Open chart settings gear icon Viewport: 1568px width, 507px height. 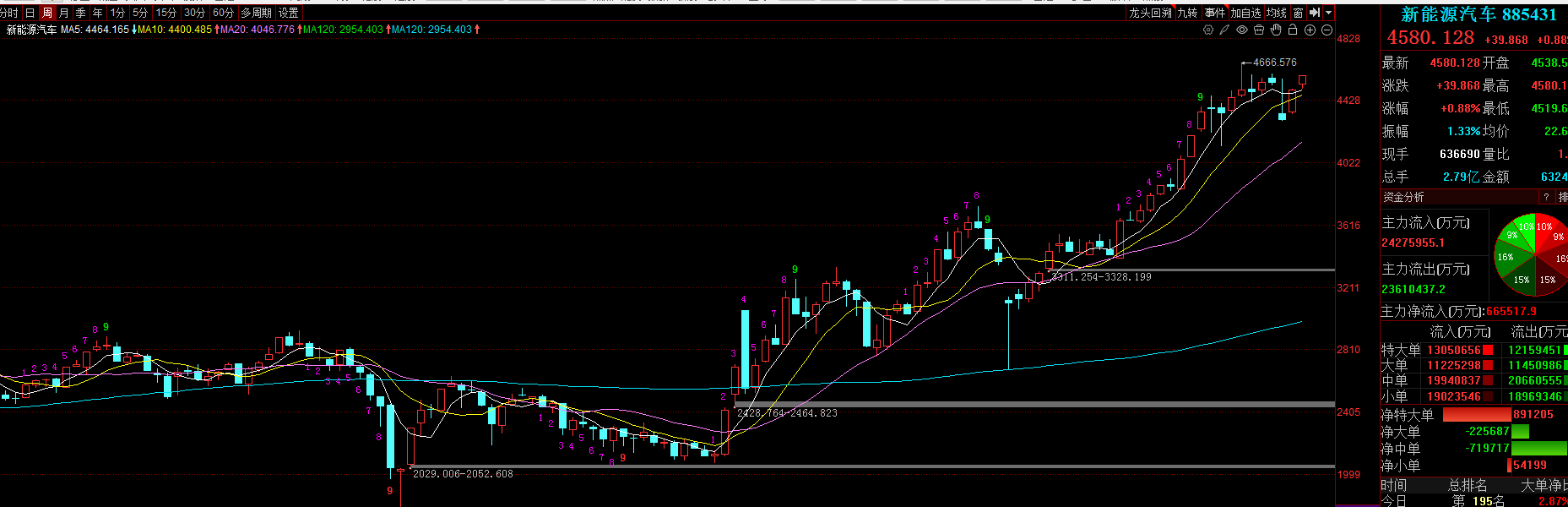coord(1208,30)
